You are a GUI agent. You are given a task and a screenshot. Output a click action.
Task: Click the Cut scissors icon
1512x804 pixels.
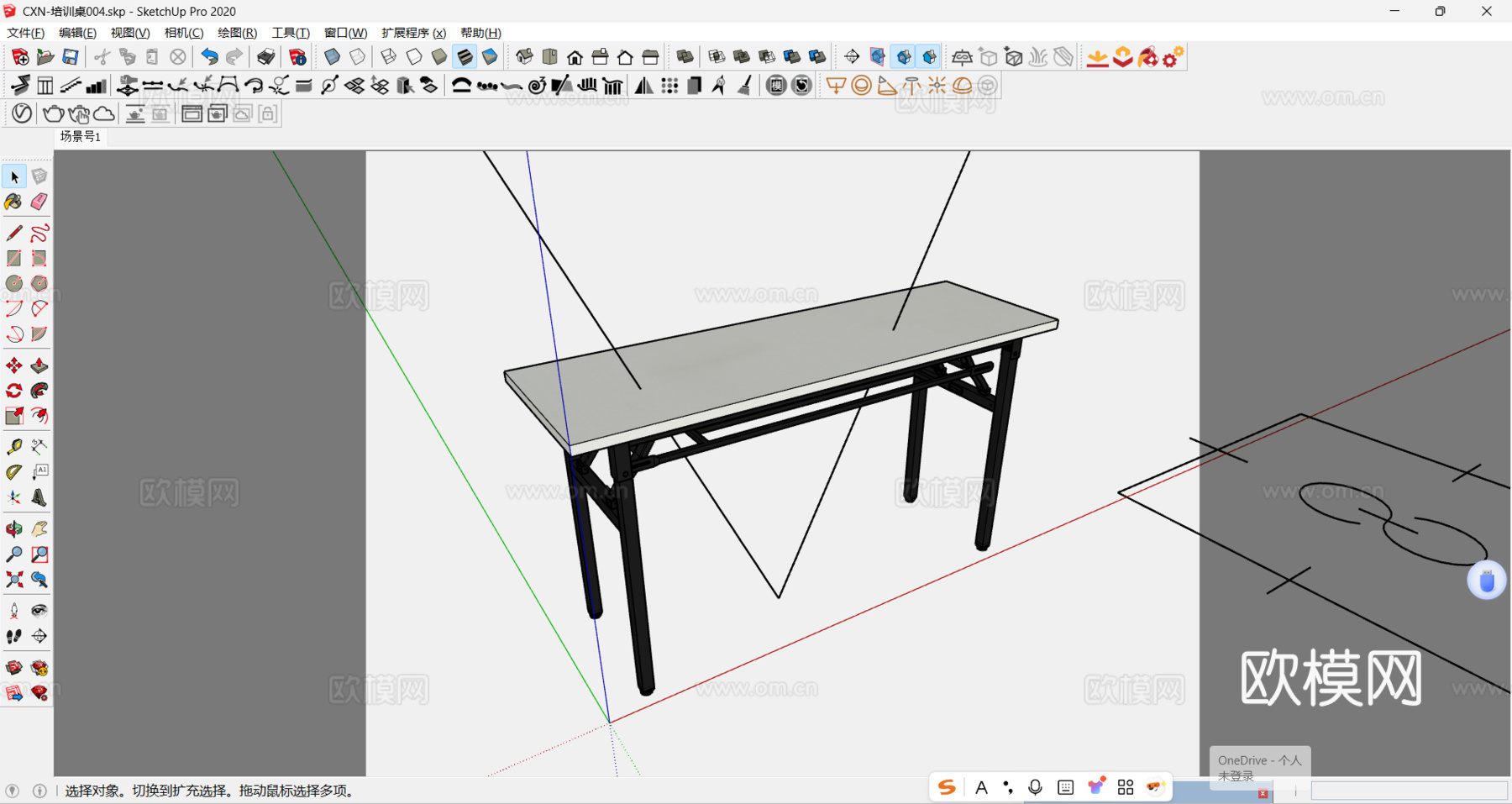click(x=102, y=57)
